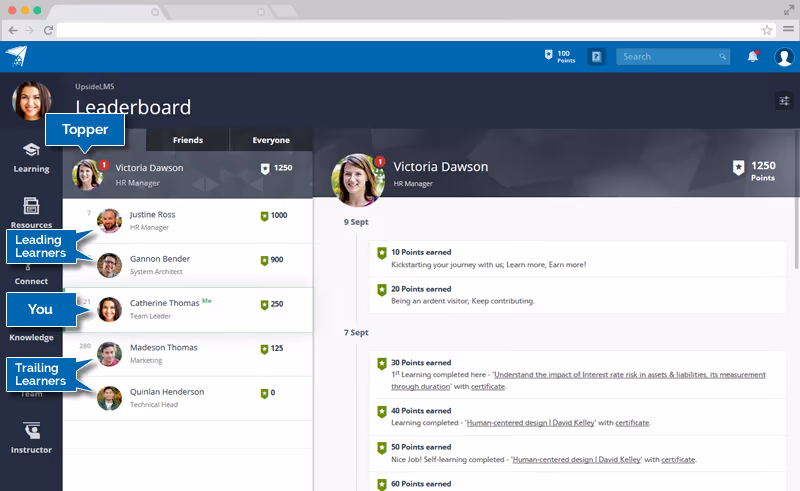Screen dimensions: 800x491
Task: Click the 900 points badge for Gannon Bender
Action: click(x=272, y=260)
